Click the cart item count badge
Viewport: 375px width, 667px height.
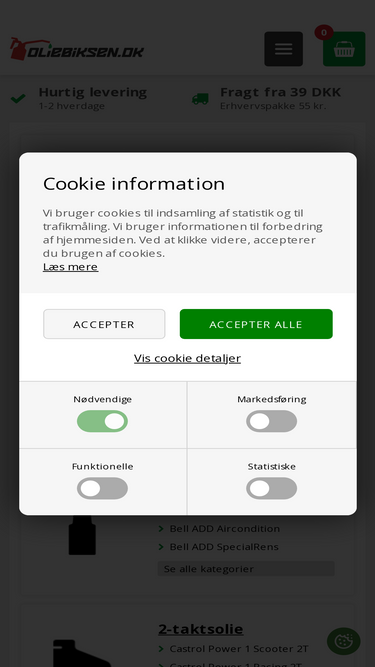[x=324, y=33]
